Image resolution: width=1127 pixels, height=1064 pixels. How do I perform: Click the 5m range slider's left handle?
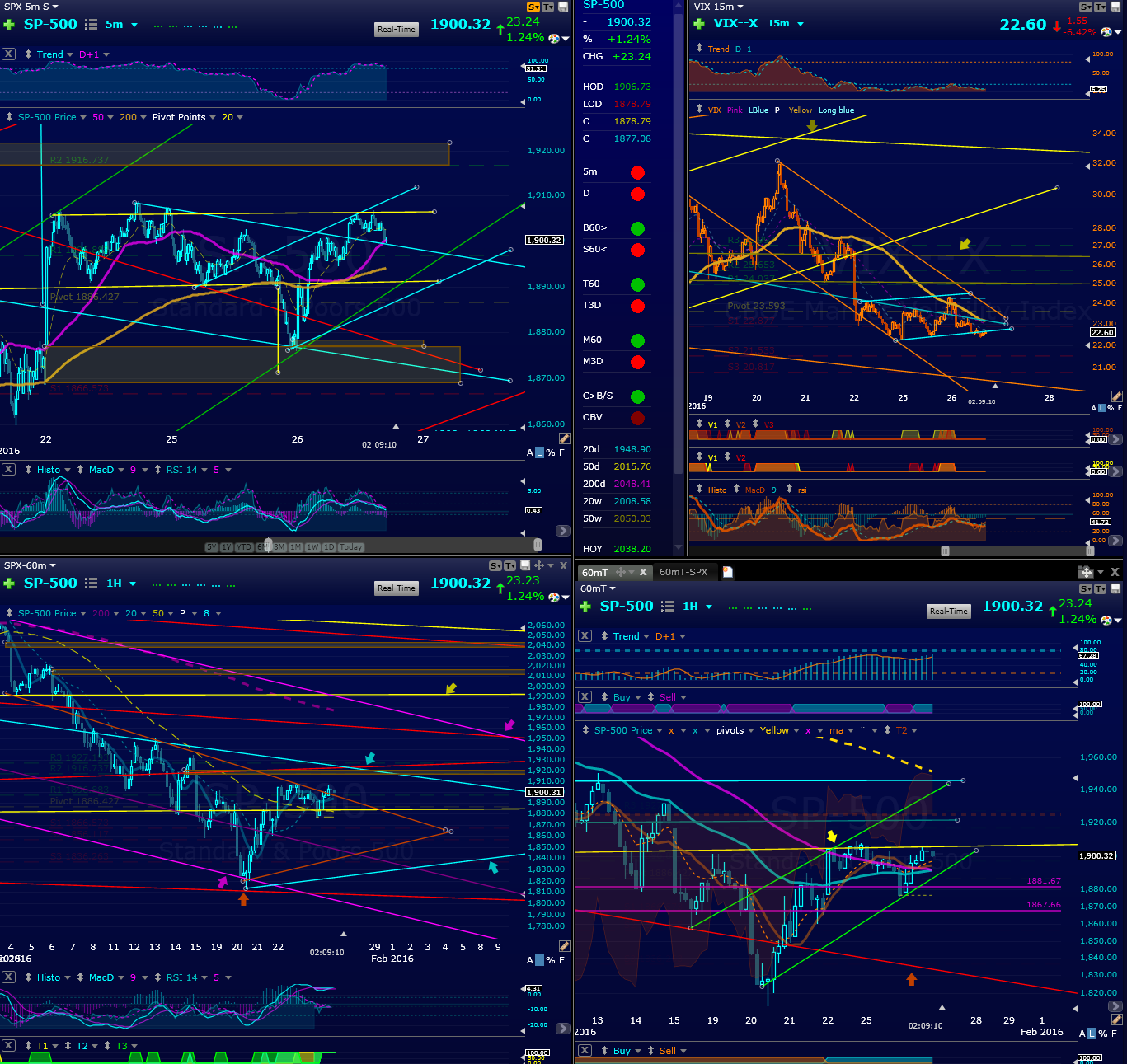coord(266,545)
